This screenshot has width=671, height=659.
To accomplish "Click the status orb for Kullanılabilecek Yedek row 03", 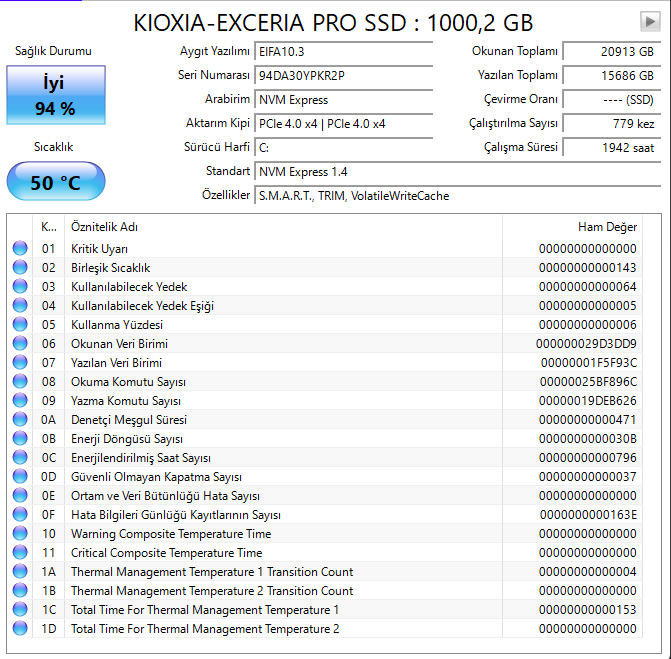I will click(x=20, y=286).
